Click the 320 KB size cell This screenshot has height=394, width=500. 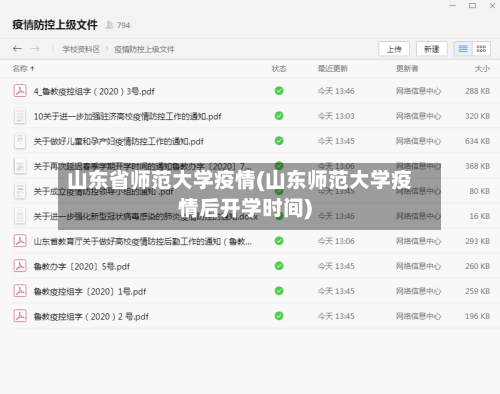(477, 116)
